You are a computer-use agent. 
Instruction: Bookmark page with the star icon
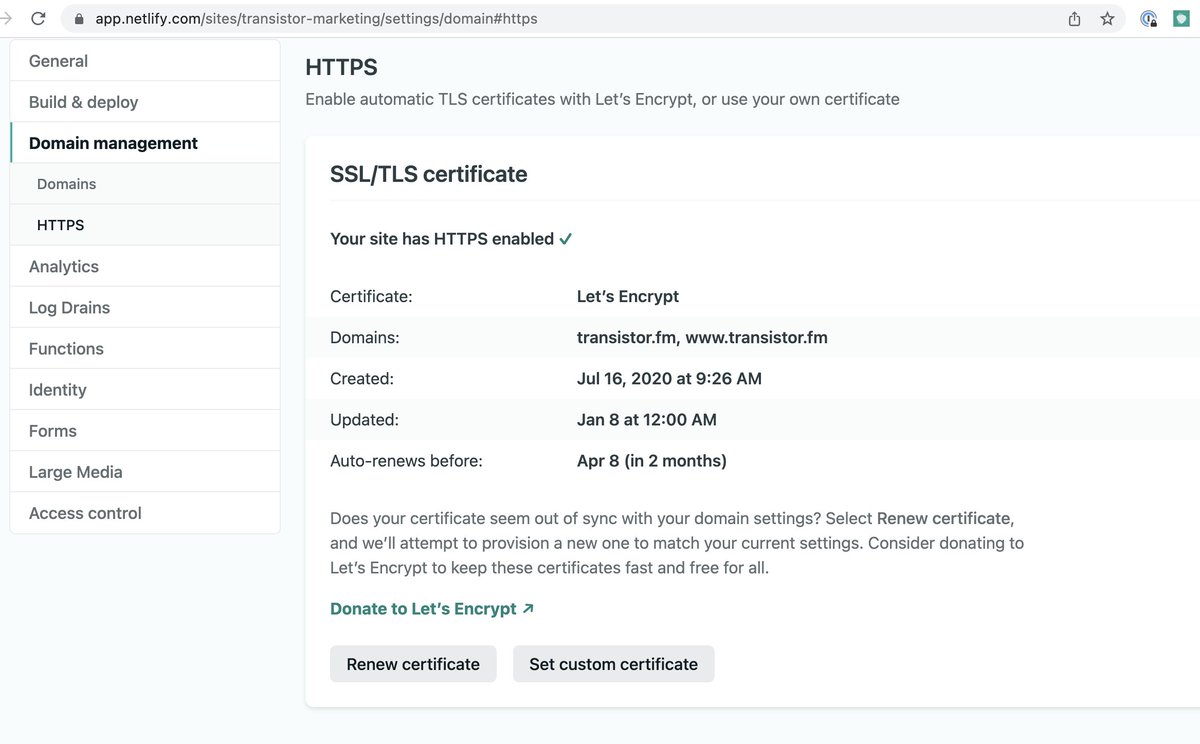tap(1107, 19)
